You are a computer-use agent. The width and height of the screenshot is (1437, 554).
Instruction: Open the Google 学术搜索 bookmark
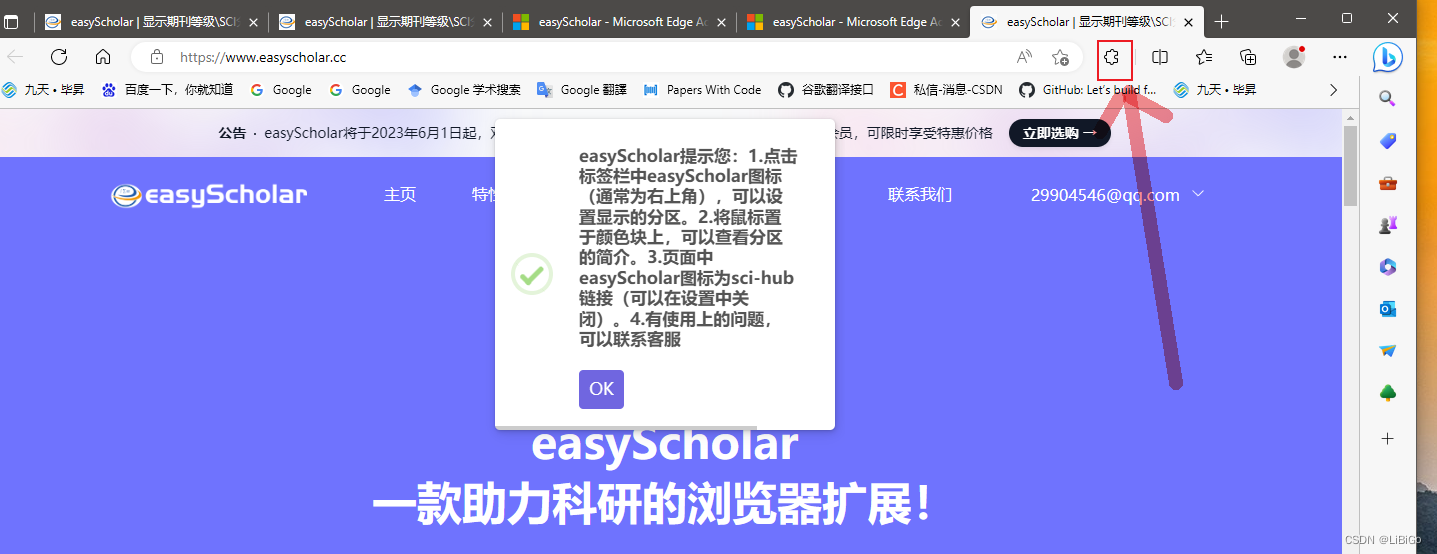click(x=464, y=90)
